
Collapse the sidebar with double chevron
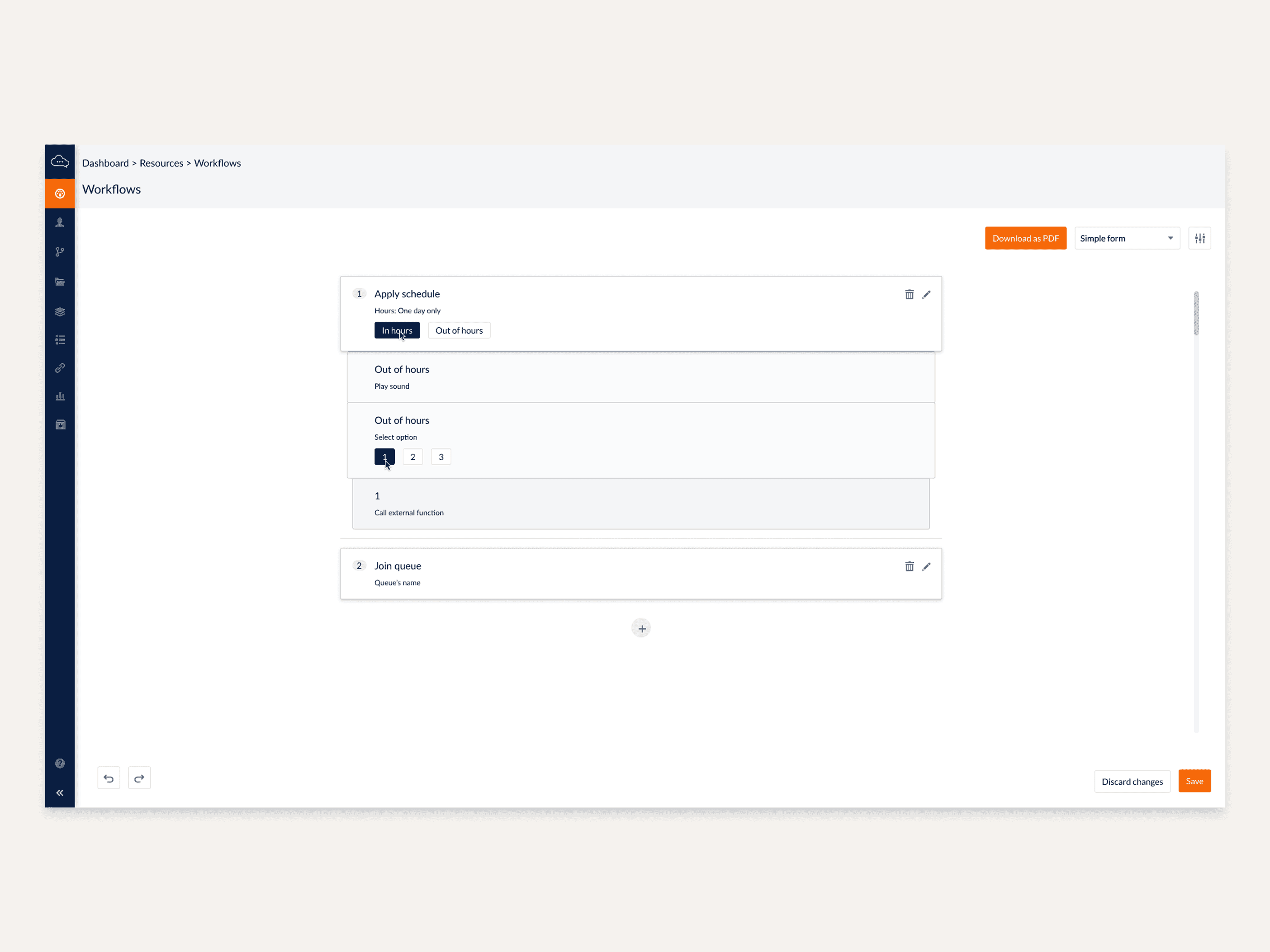[x=60, y=792]
